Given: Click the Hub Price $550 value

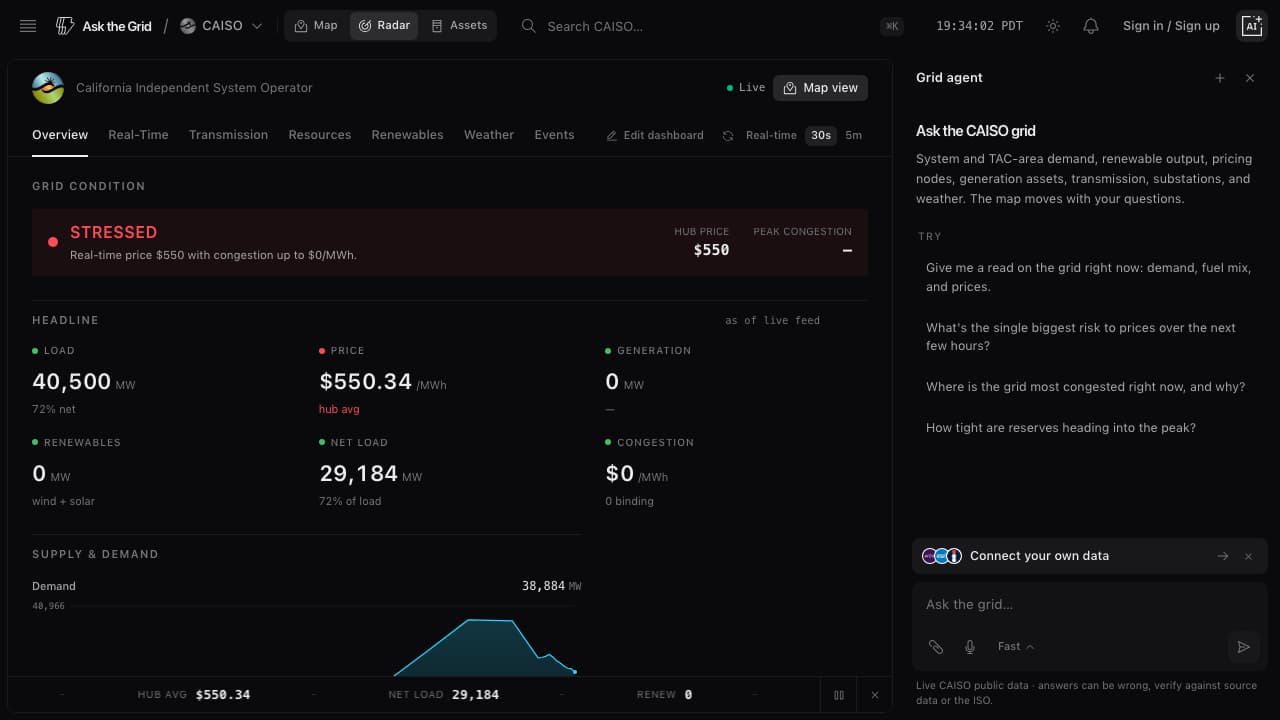Looking at the screenshot, I should pos(711,250).
